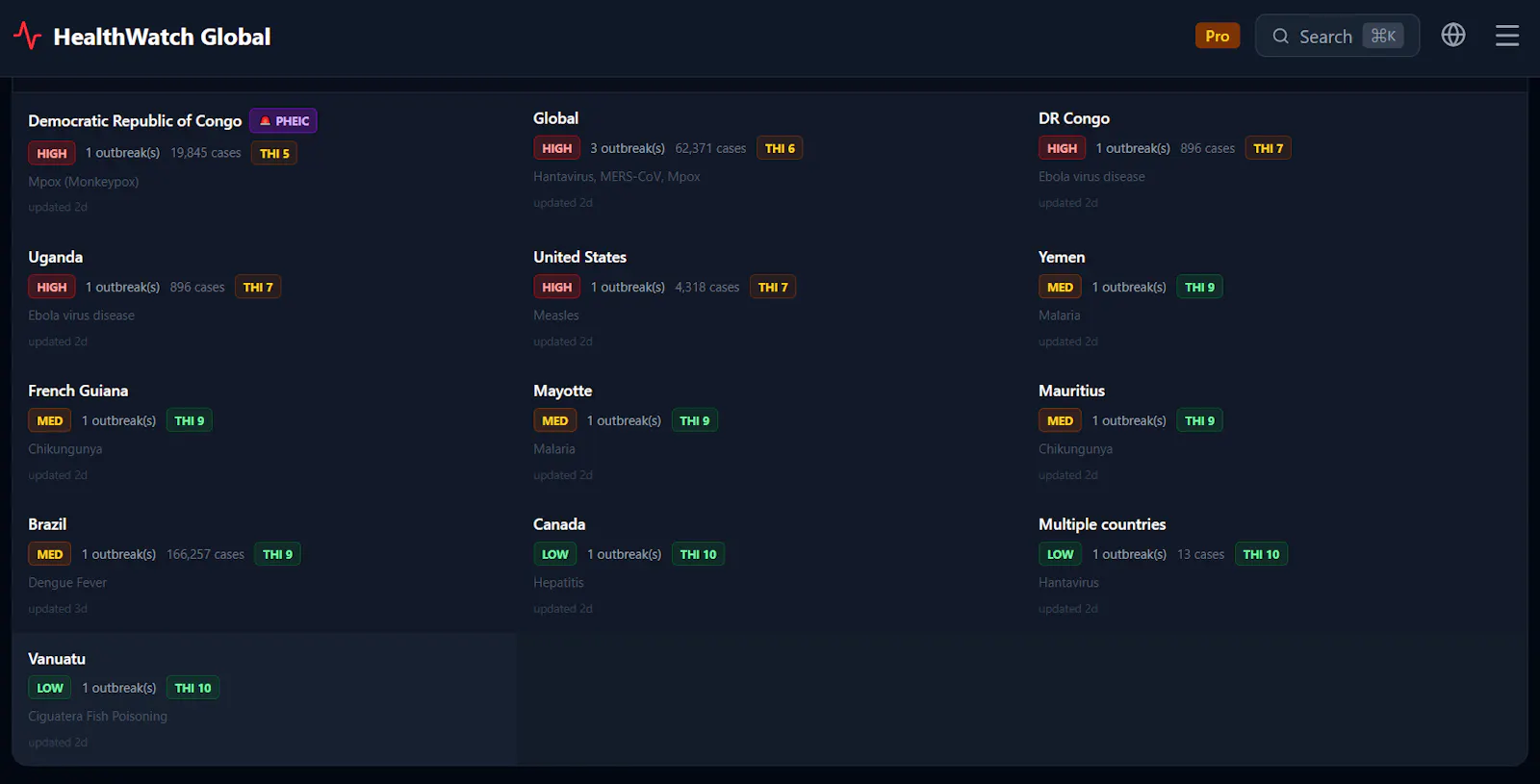Click the THI 5 badge
The height and width of the screenshot is (784, 1540).
point(274,153)
